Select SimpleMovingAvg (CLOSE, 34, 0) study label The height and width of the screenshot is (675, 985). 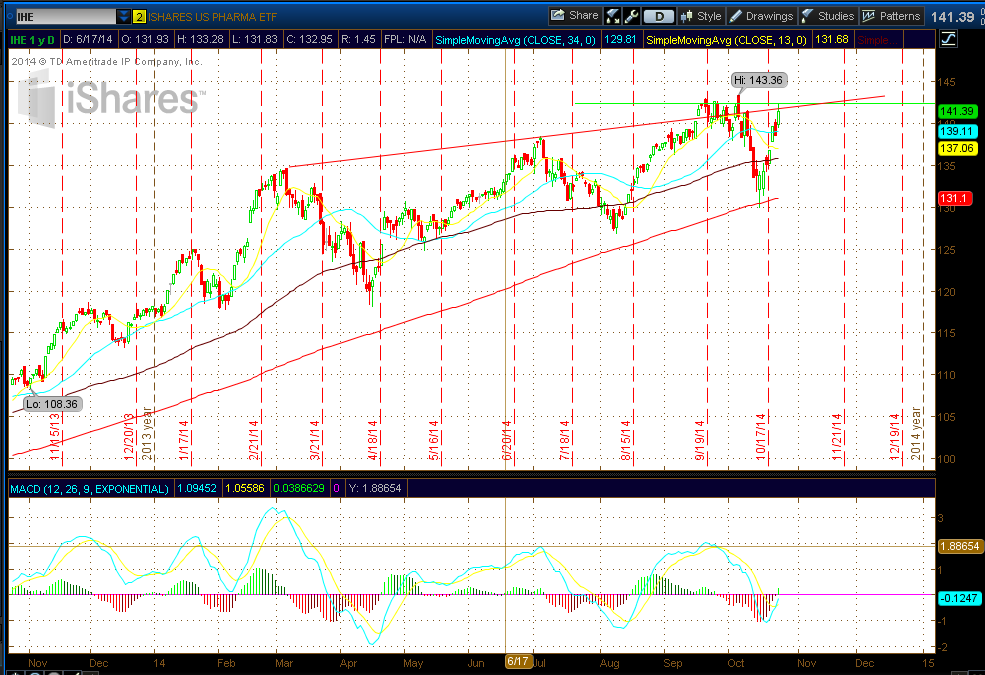(x=515, y=40)
